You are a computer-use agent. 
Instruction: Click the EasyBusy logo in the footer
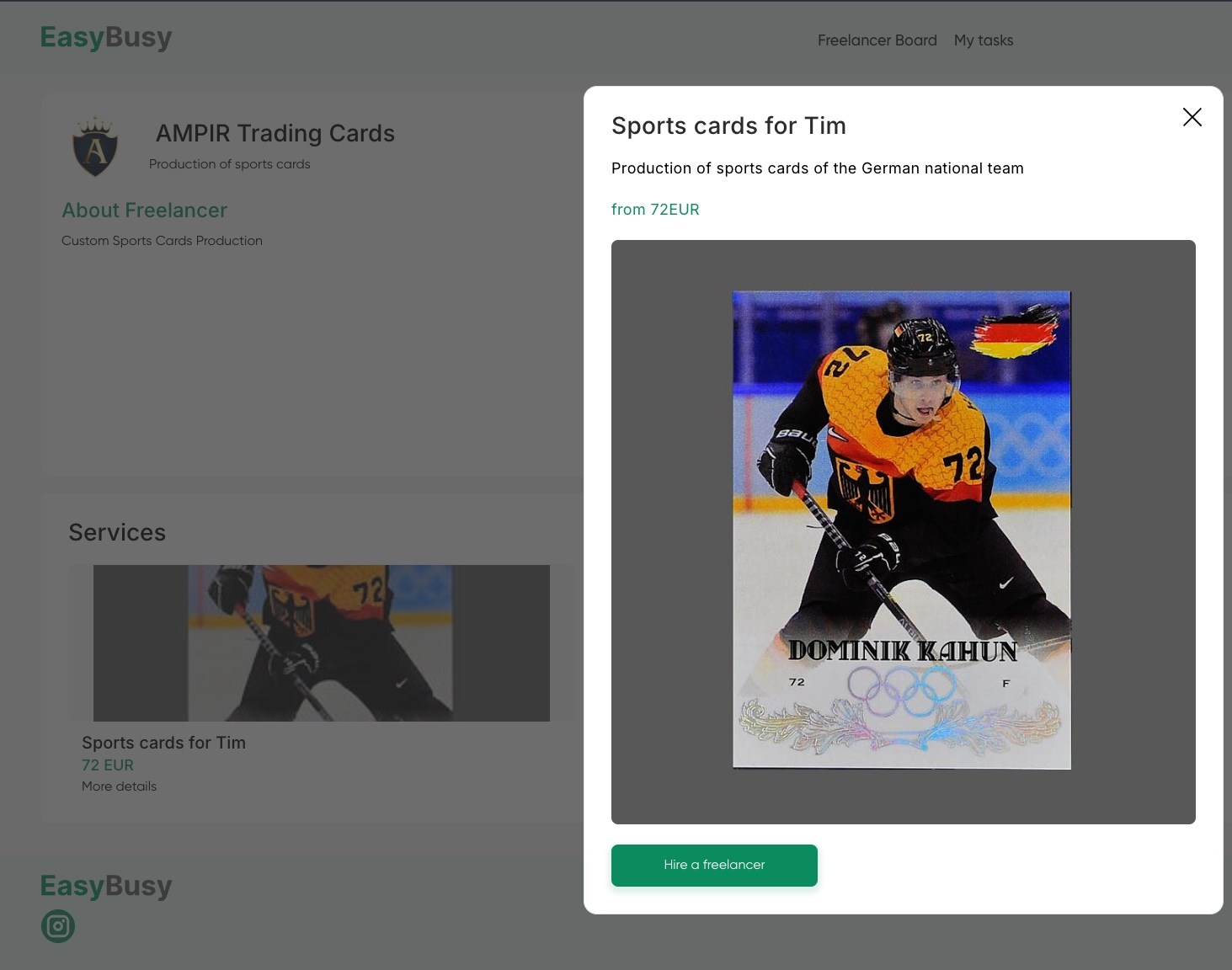(x=106, y=886)
